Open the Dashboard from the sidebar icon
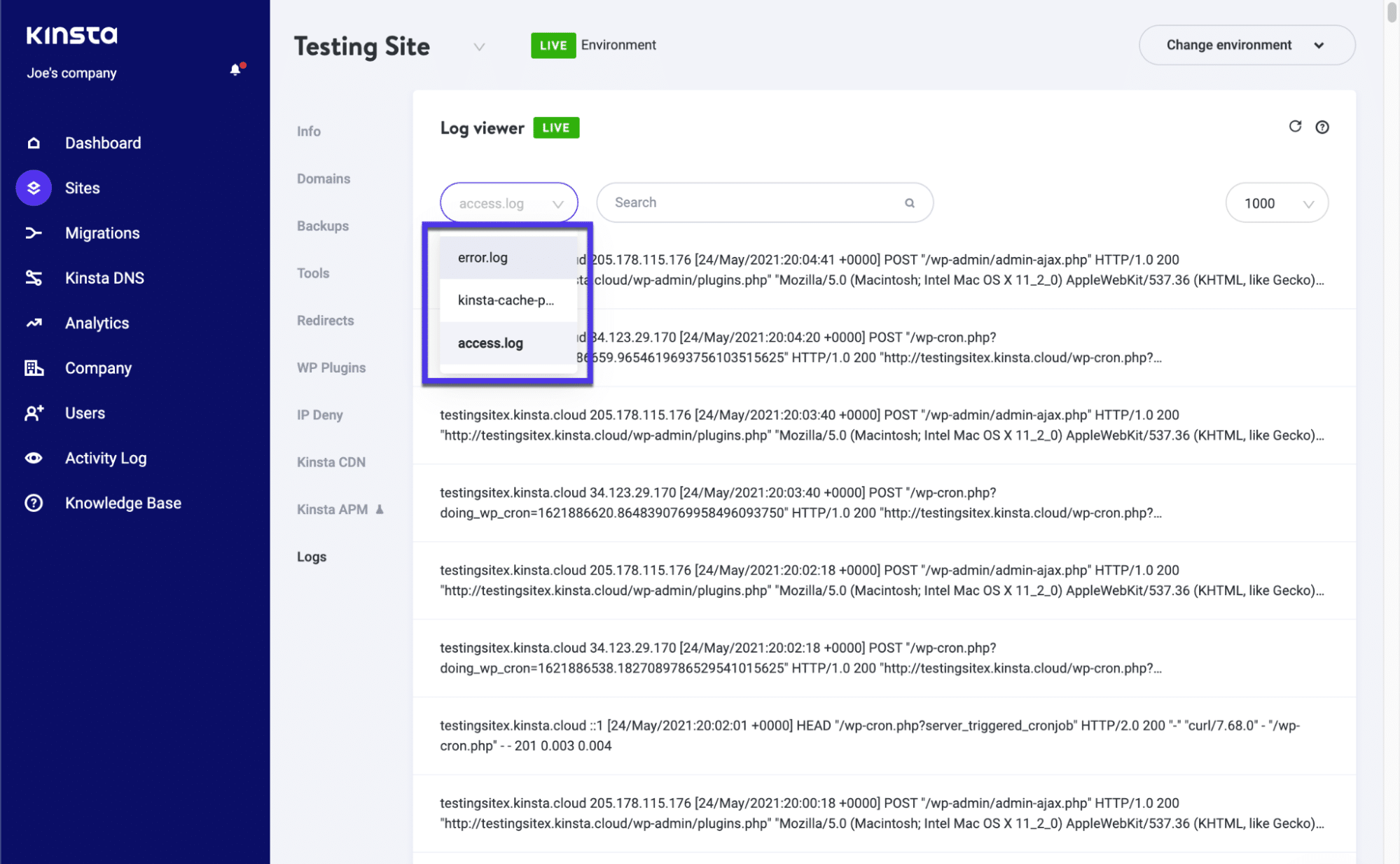 pos(33,143)
